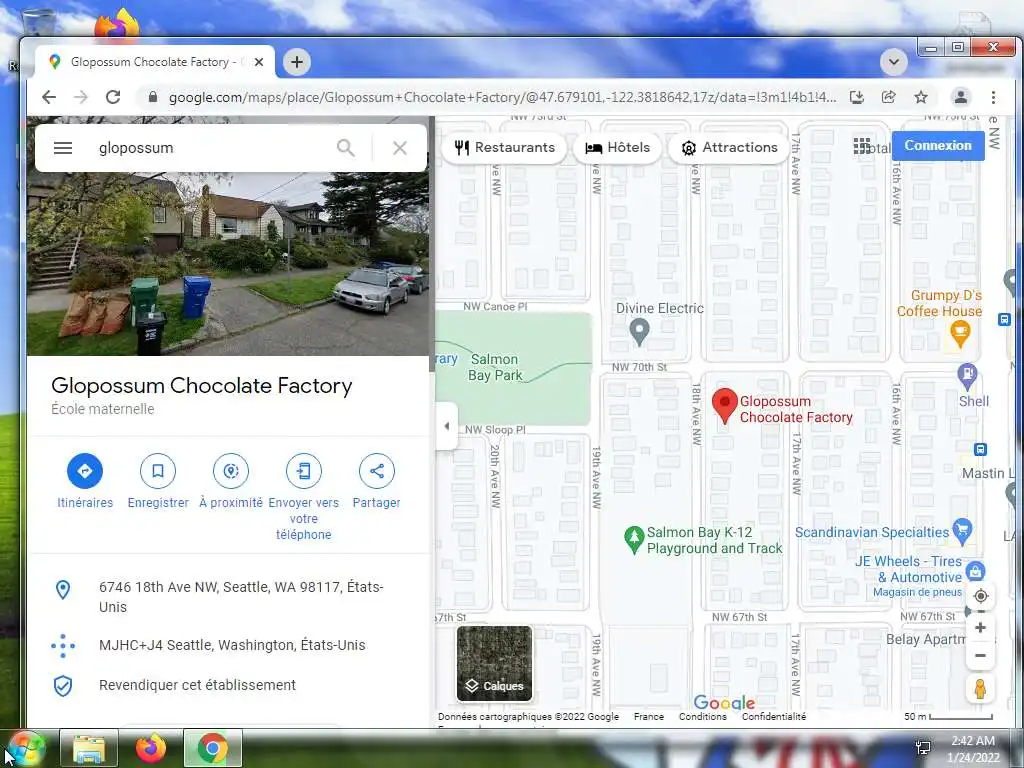This screenshot has height=768, width=1024.
Task: Filter map by Hôtels chip
Action: [x=617, y=148]
